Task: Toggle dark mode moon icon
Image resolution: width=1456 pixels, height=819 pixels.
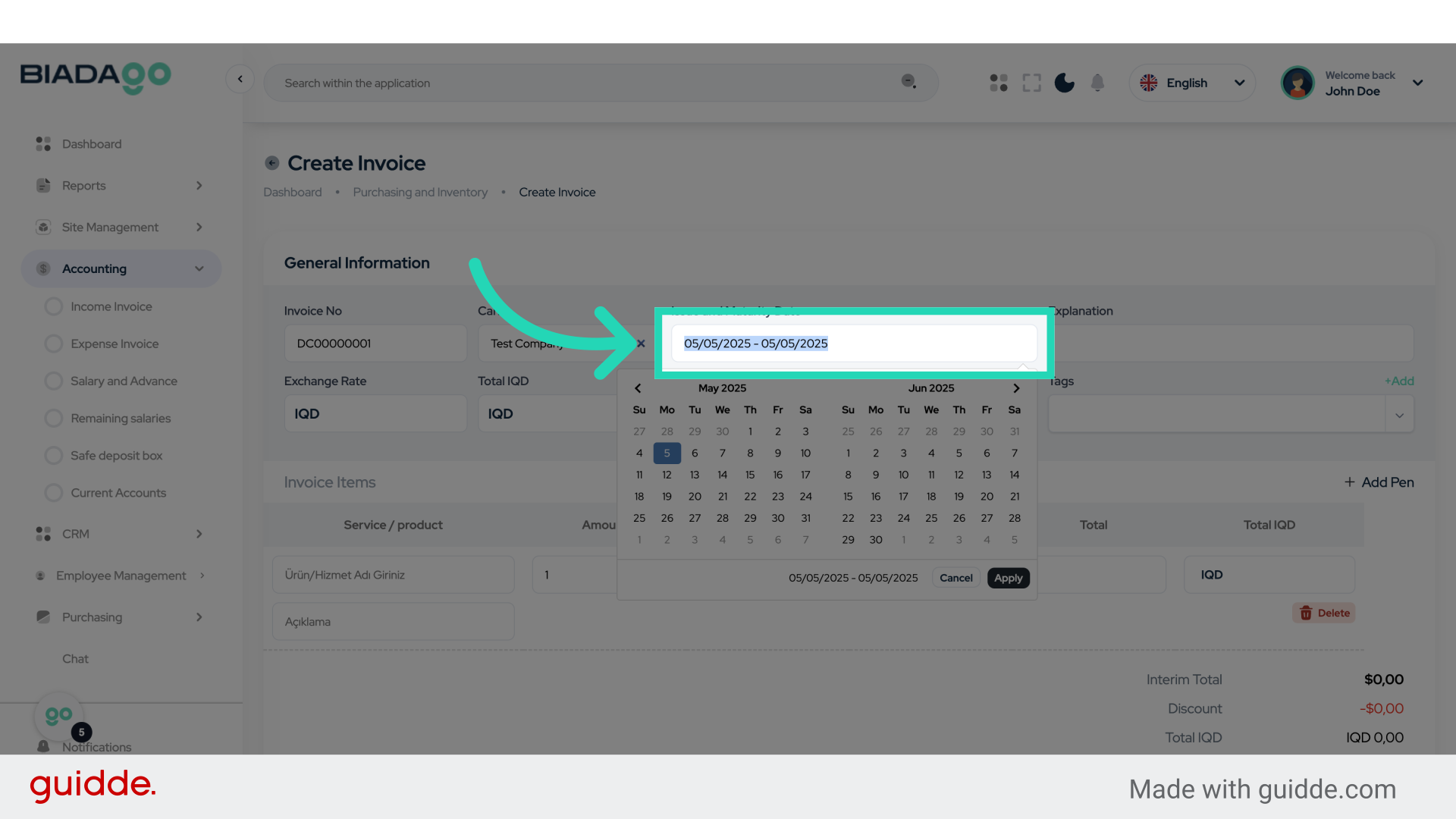Action: [x=1064, y=83]
